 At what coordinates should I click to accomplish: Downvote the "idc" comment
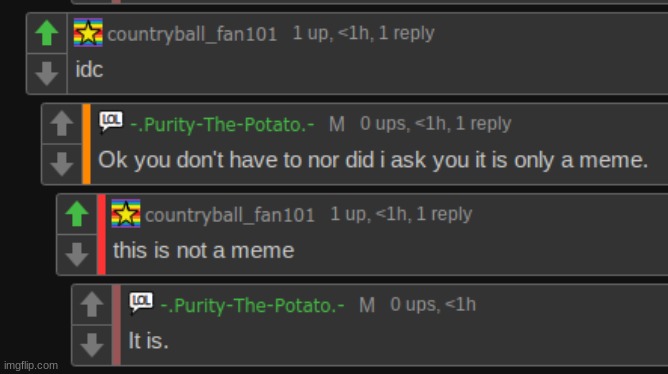[x=46, y=73]
